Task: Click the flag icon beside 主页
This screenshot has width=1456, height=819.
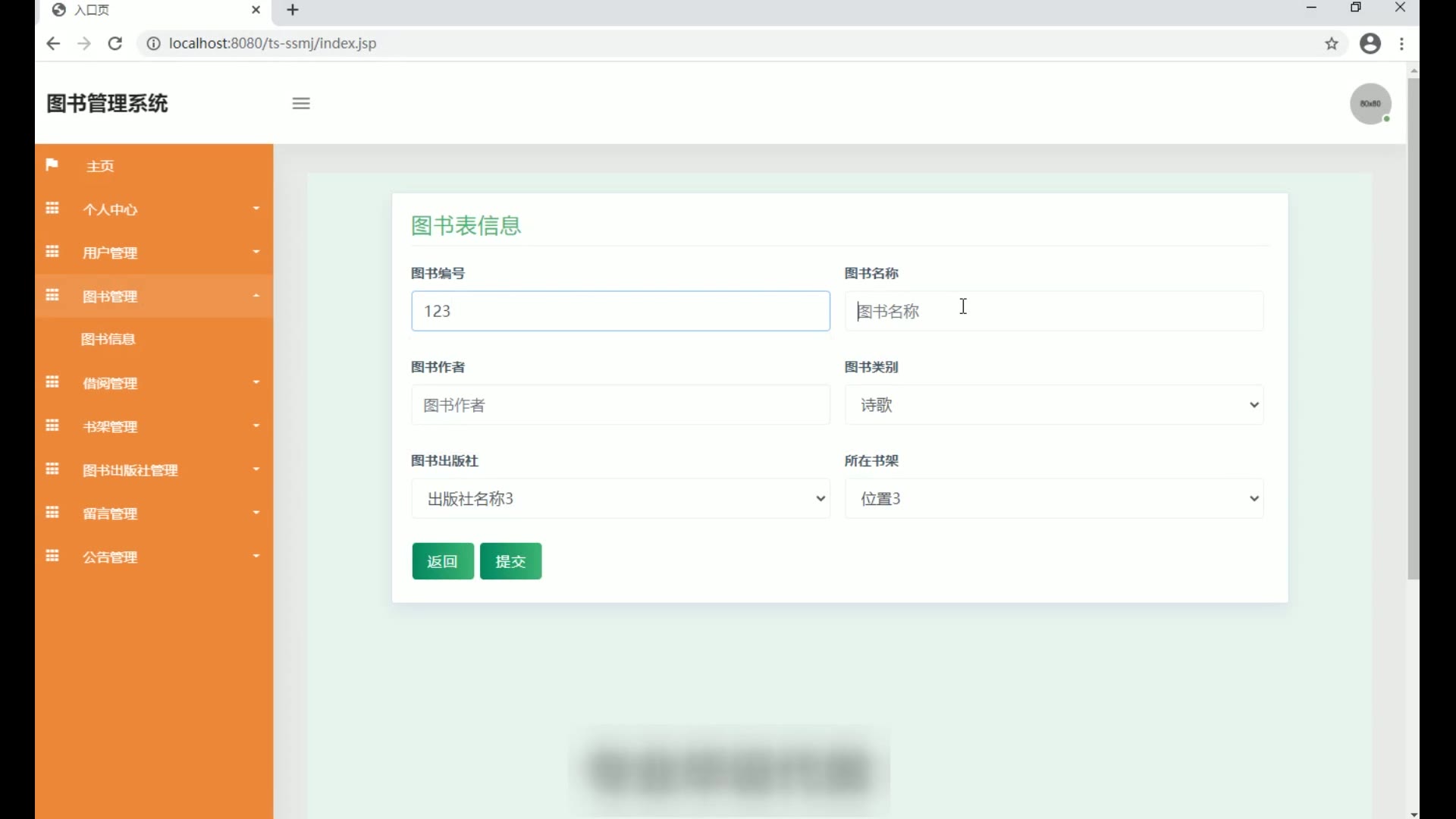Action: click(52, 165)
